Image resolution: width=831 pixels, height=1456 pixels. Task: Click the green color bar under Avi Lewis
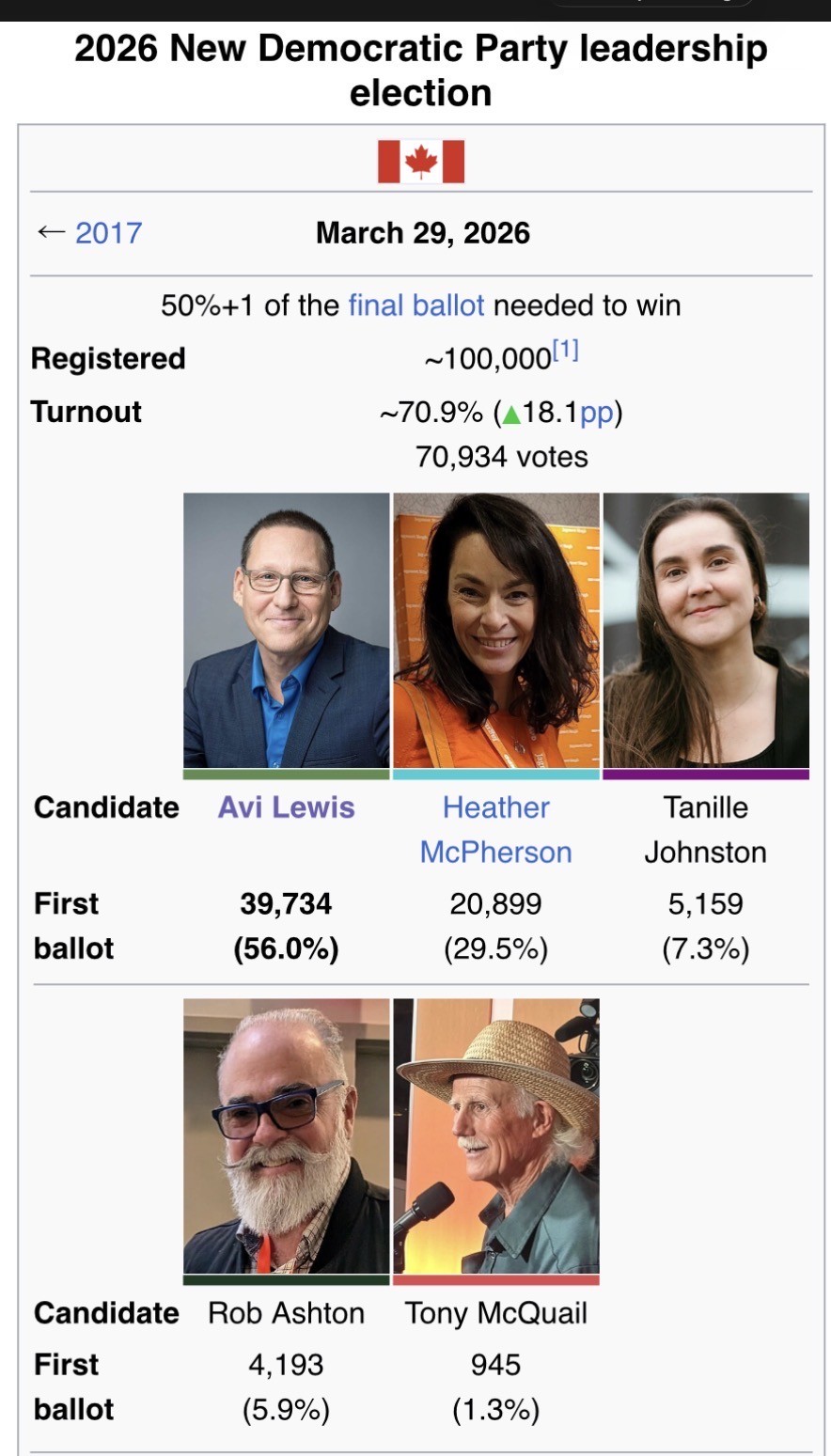286,775
